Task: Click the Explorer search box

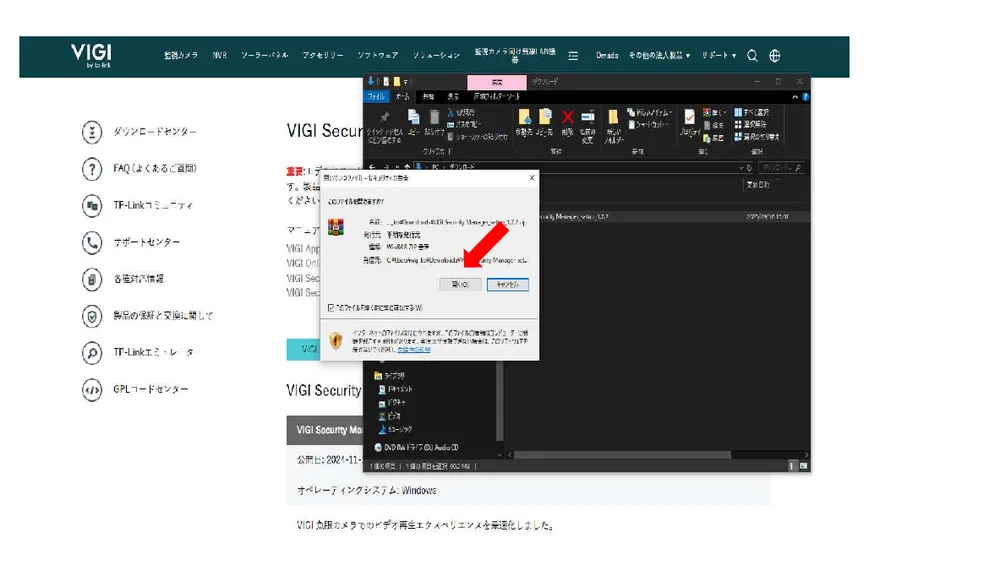Action: pos(781,168)
